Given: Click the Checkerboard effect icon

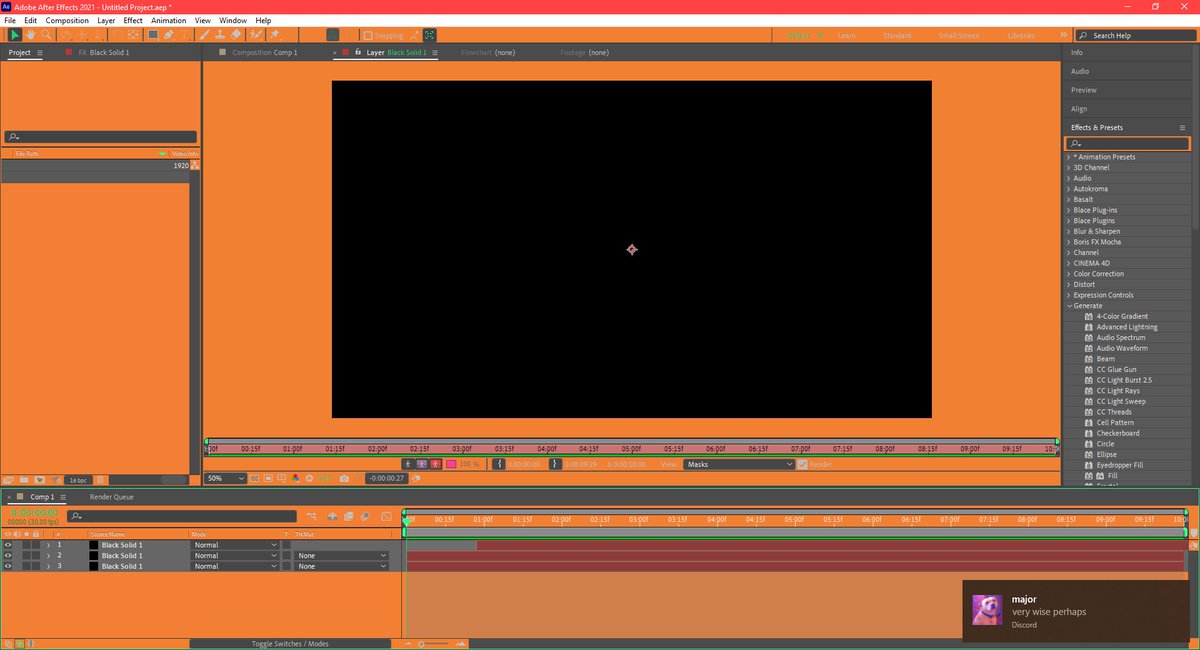Looking at the screenshot, I should (x=1089, y=433).
